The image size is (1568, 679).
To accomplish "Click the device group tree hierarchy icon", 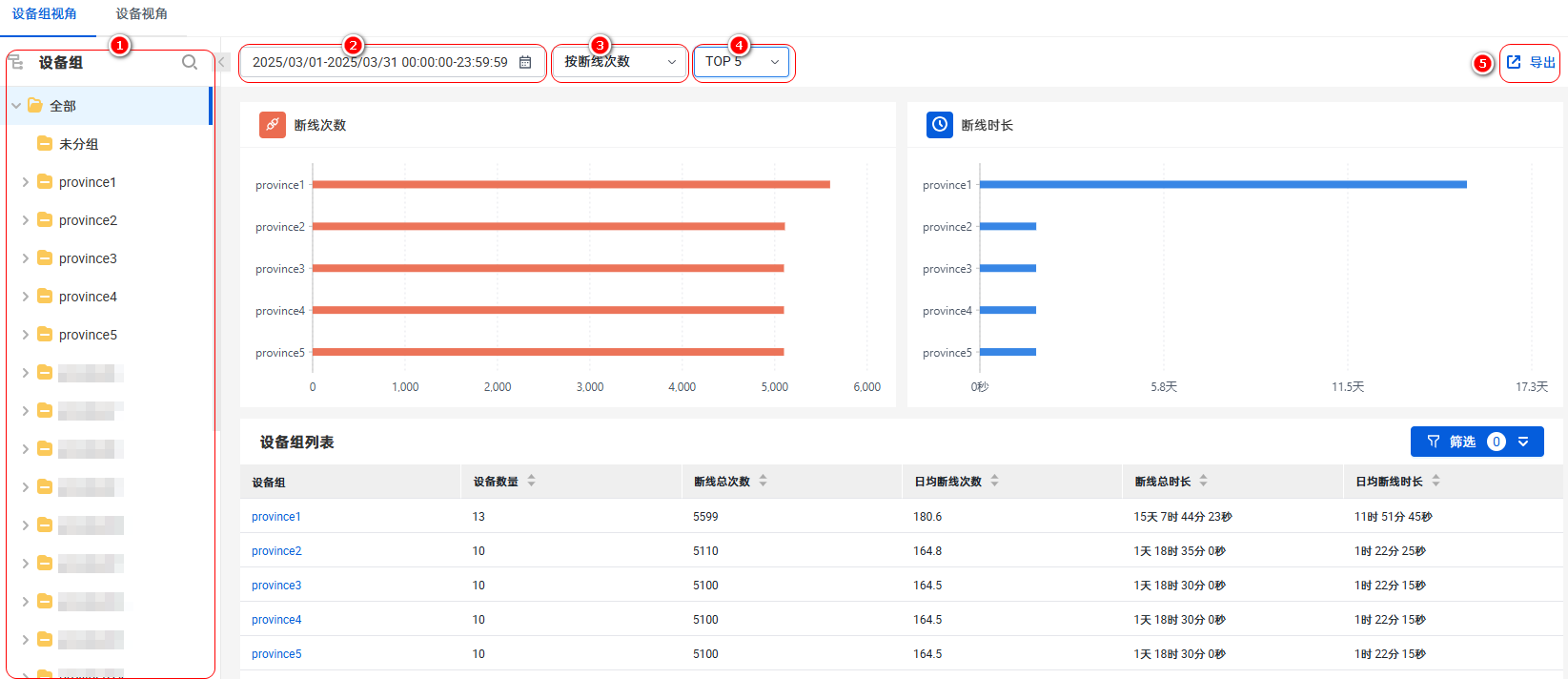I will (16, 62).
